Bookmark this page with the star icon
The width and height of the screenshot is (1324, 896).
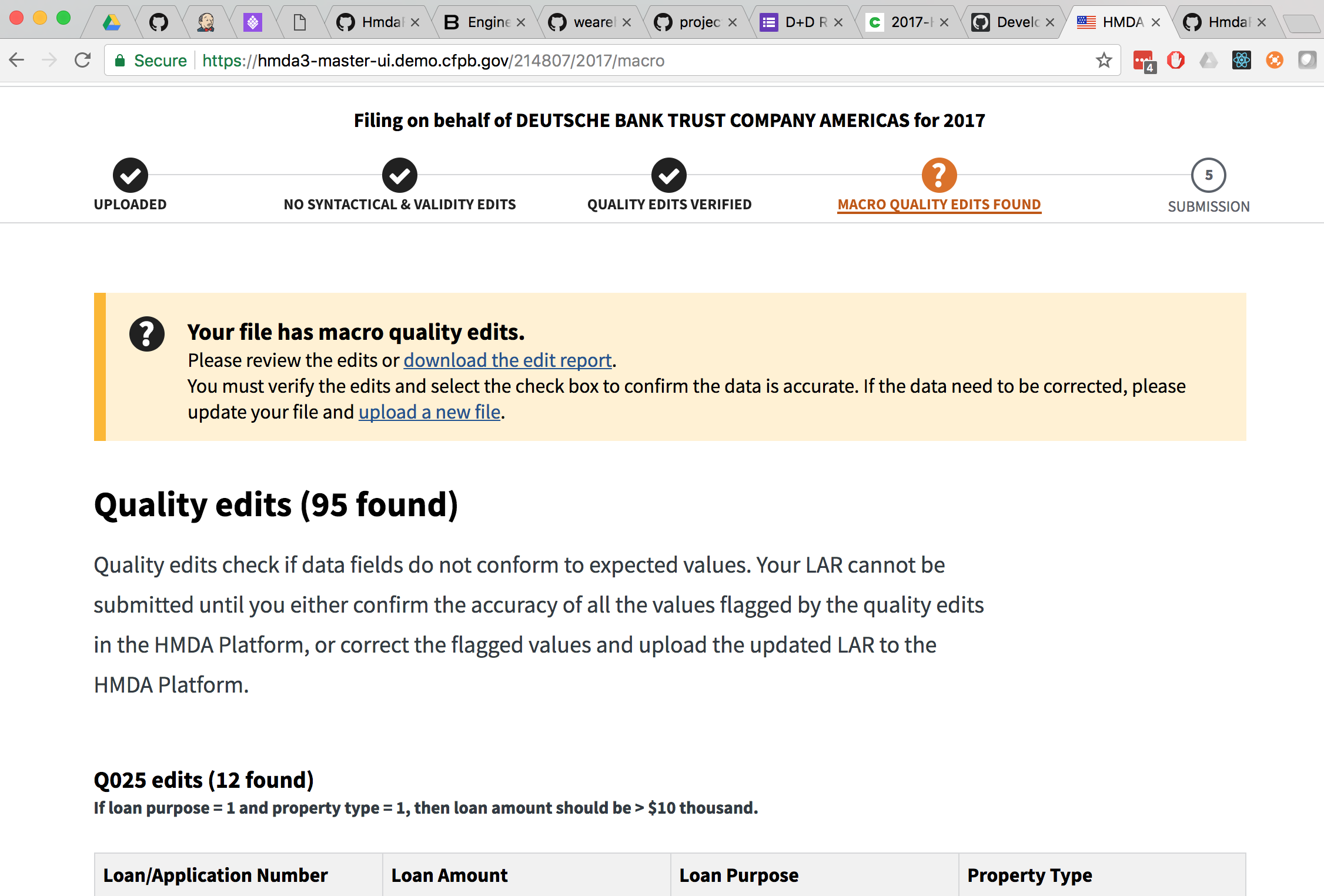pyautogui.click(x=1104, y=60)
